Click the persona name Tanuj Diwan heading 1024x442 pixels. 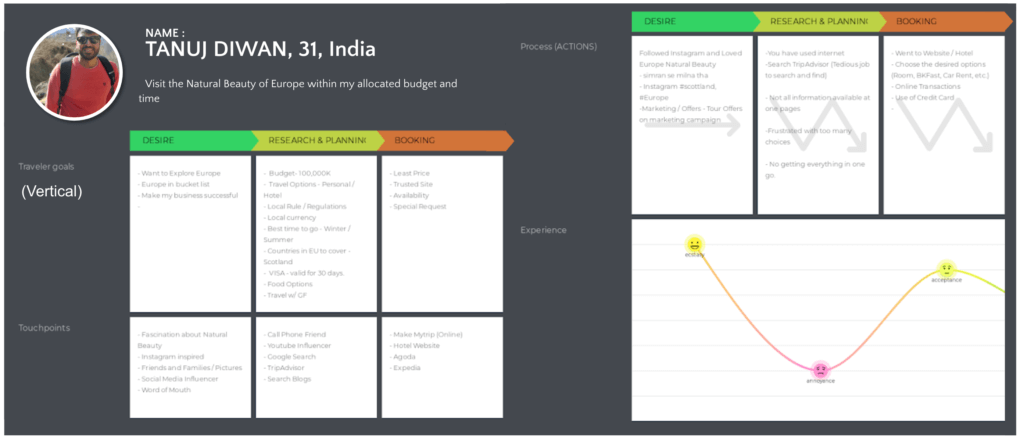click(x=260, y=49)
